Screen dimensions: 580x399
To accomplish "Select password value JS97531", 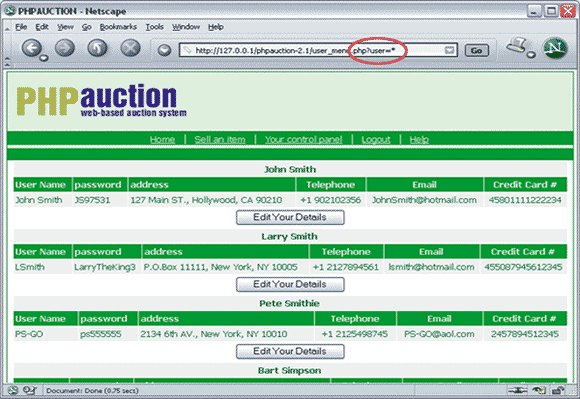I will click(92, 200).
